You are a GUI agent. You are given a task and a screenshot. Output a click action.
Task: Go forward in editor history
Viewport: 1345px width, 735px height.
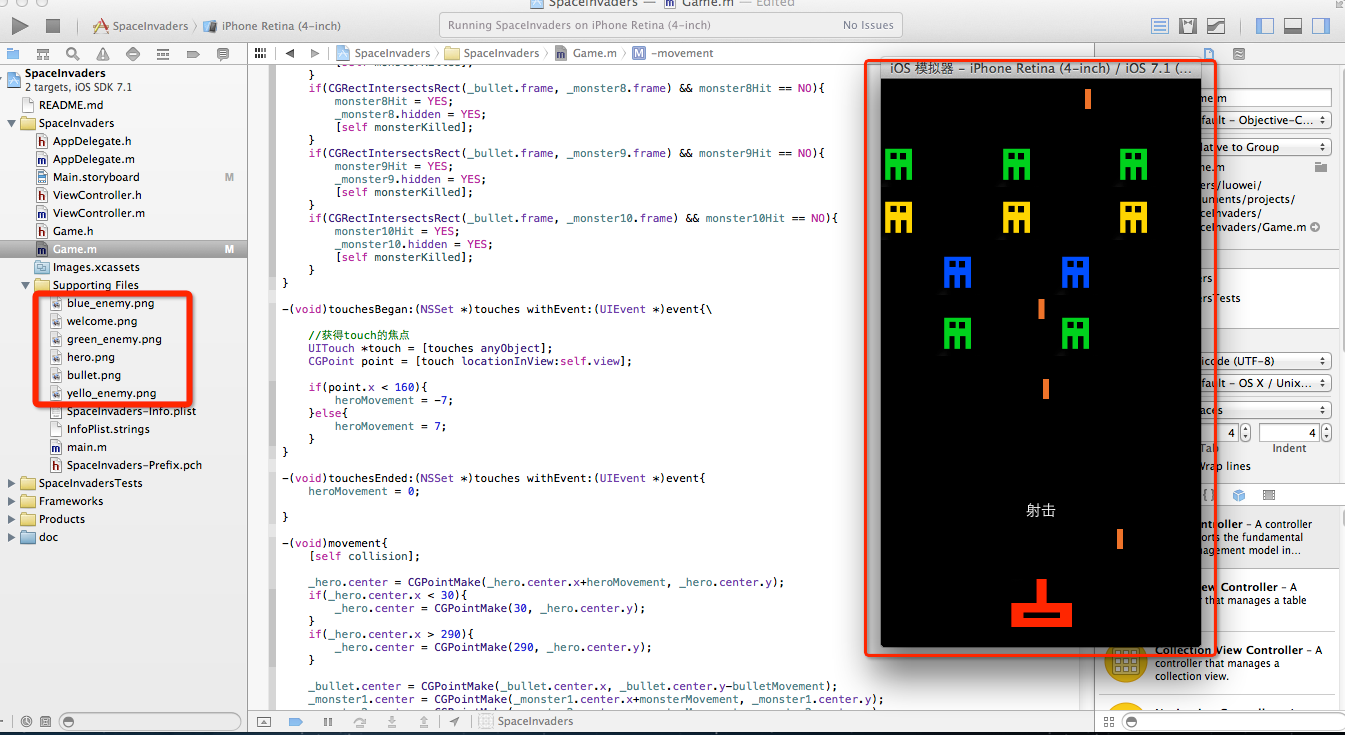[315, 53]
